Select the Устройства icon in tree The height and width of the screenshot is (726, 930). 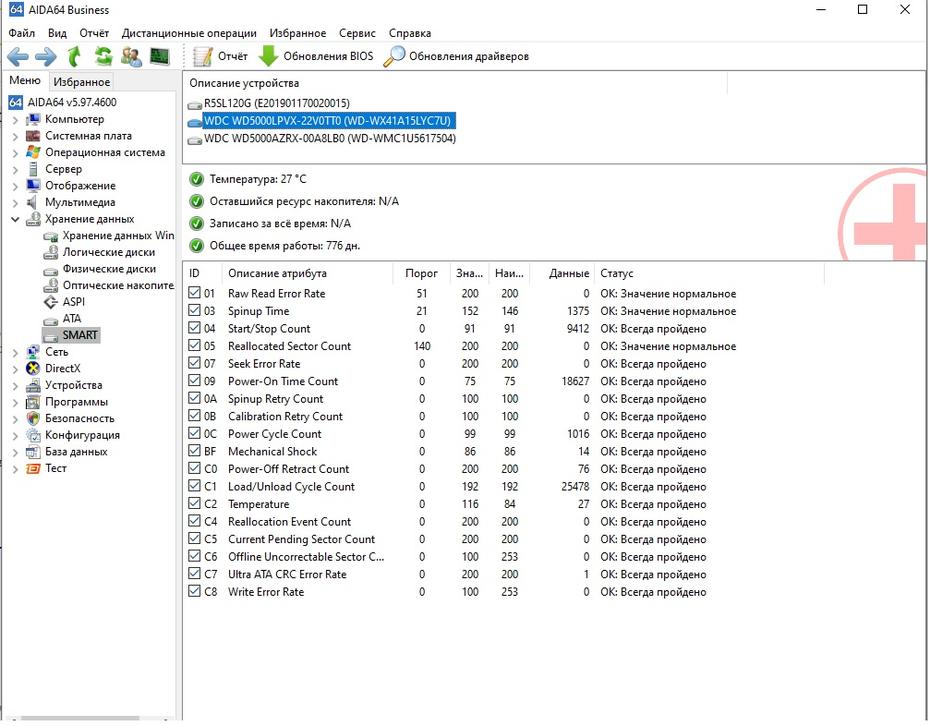[33, 386]
